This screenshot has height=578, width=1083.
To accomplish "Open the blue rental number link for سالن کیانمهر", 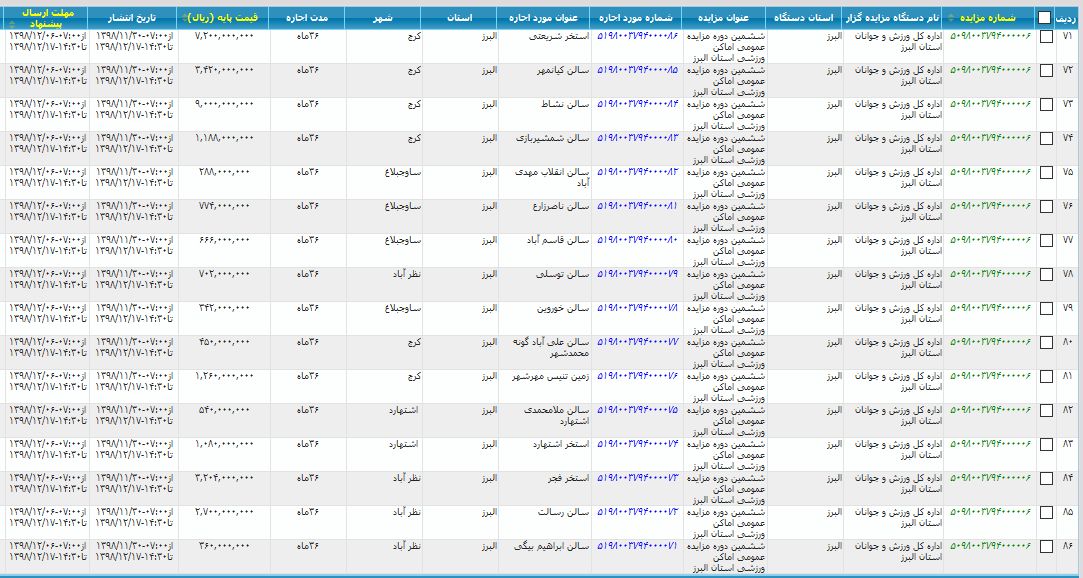I will (x=638, y=70).
